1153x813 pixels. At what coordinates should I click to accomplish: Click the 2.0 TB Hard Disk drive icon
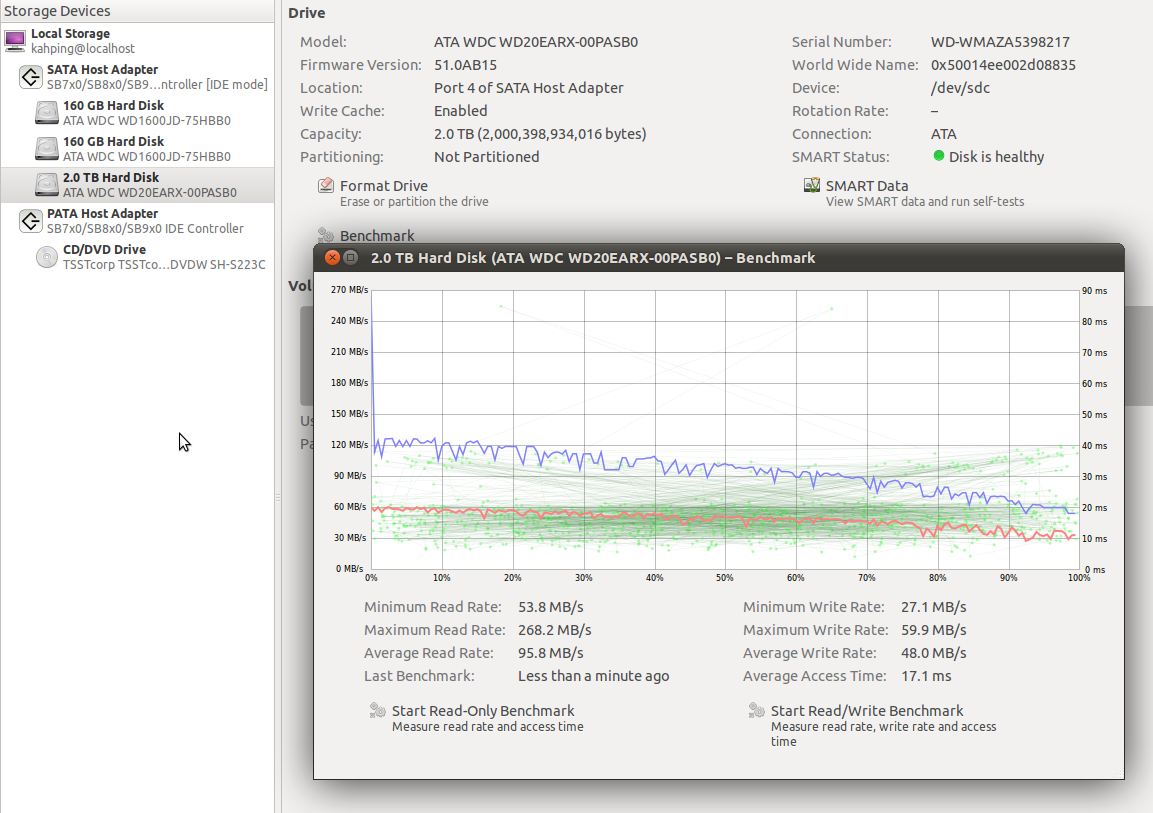point(47,185)
